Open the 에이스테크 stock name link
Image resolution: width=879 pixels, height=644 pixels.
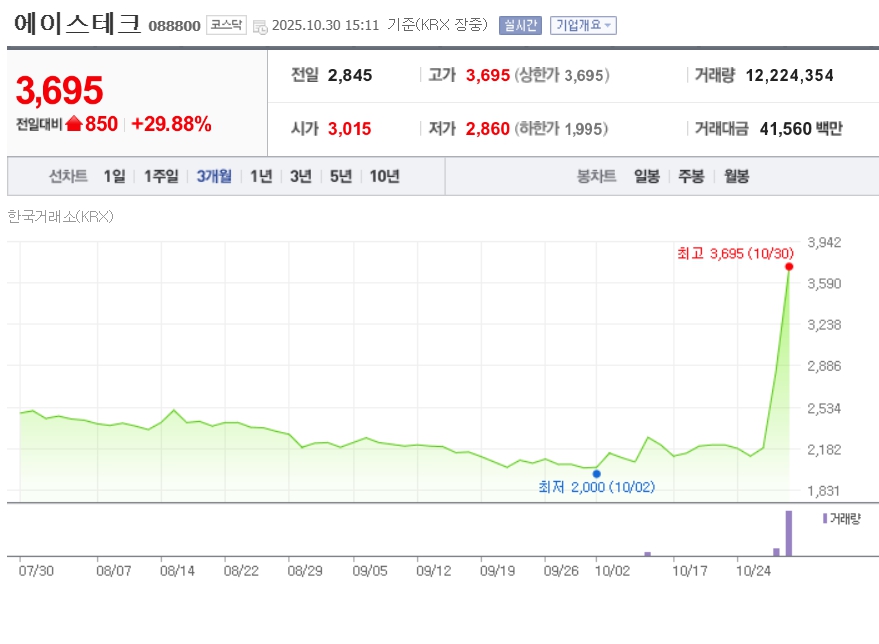pyautogui.click(x=77, y=24)
